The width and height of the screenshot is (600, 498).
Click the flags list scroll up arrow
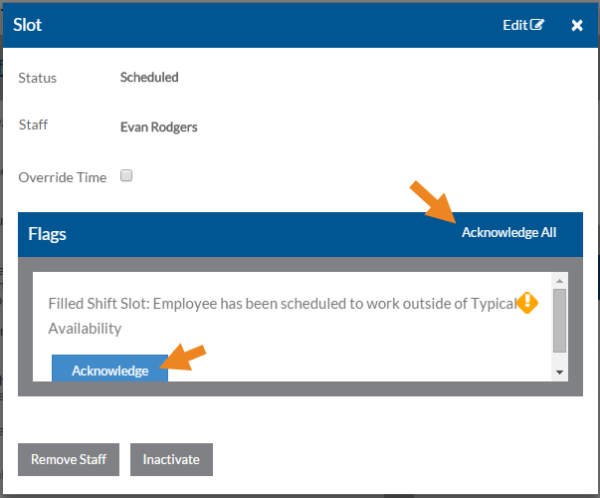(x=559, y=281)
